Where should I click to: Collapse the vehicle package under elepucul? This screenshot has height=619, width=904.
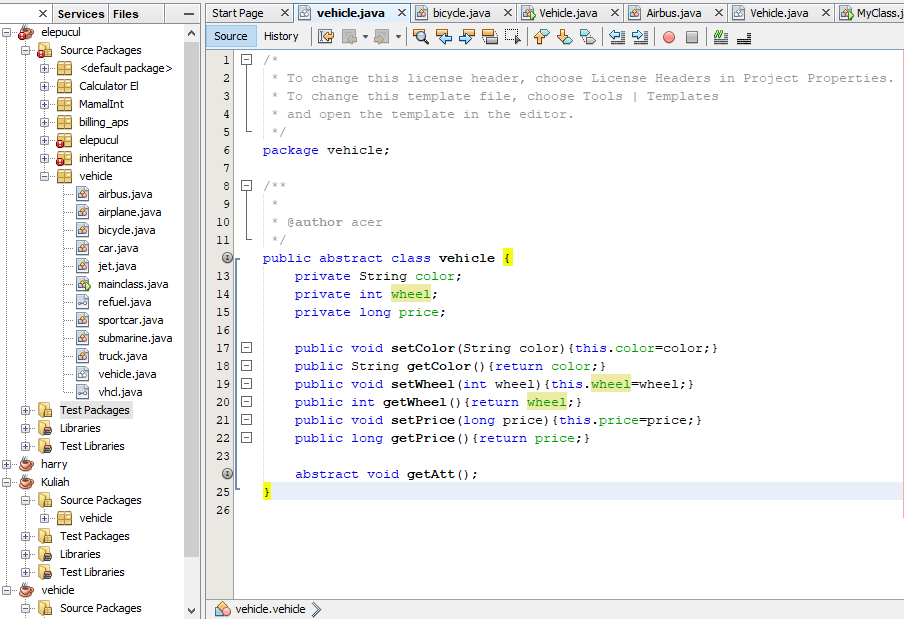[44, 176]
